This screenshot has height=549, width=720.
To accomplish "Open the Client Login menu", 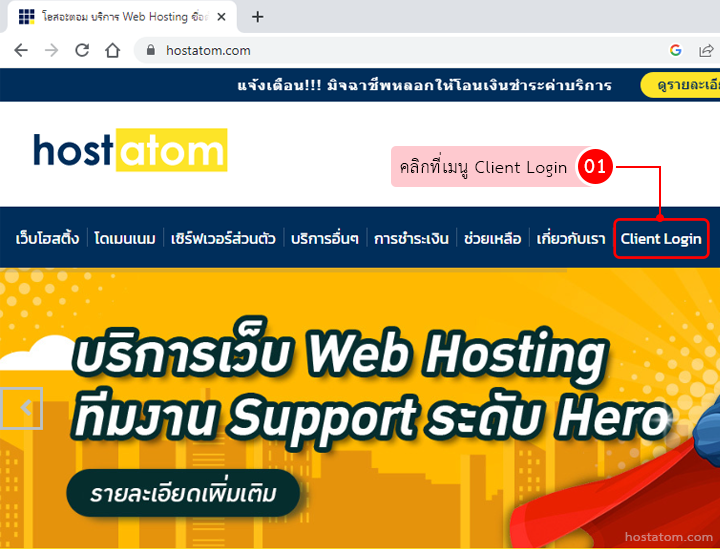I will (x=661, y=239).
